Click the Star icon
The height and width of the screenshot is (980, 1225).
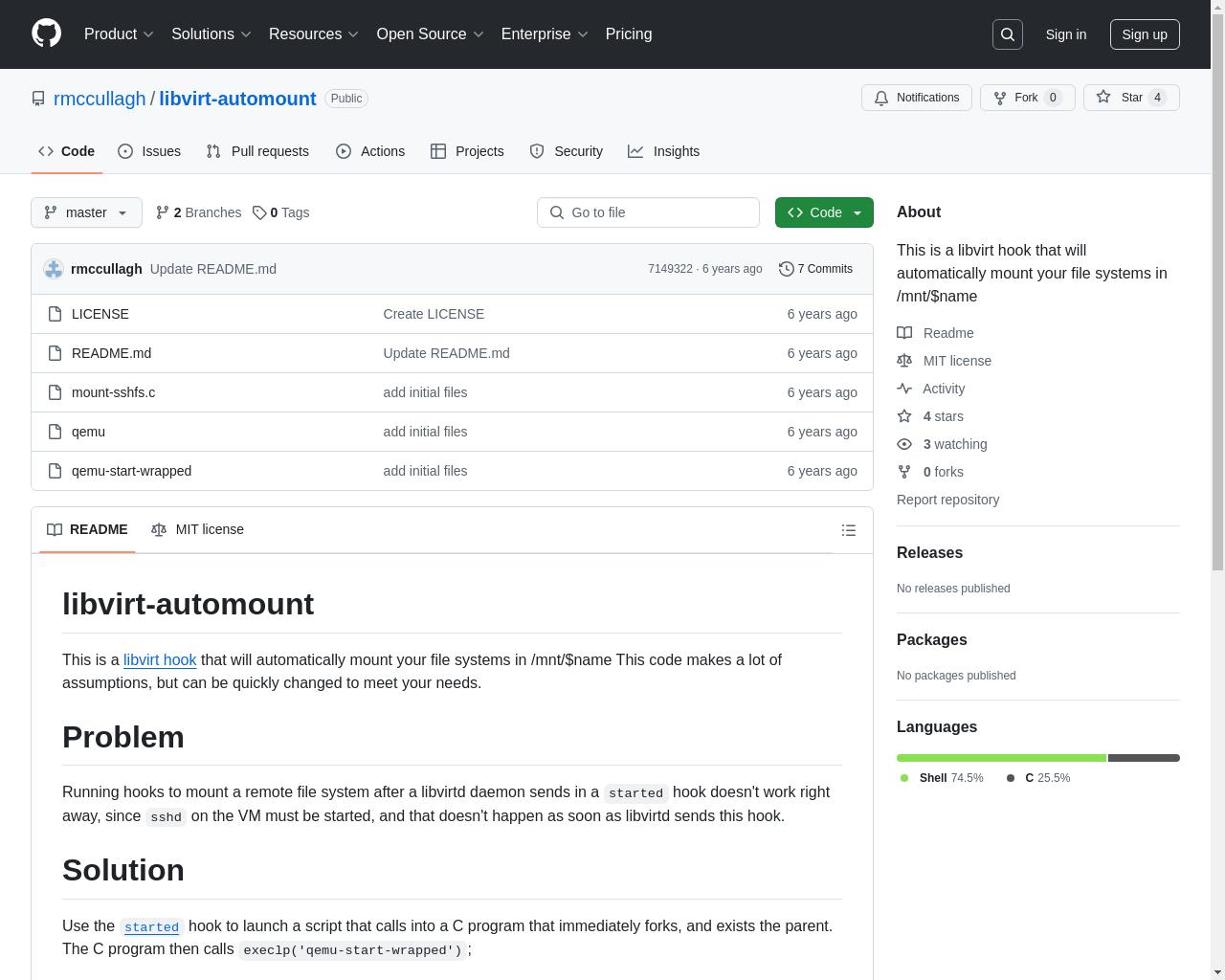click(x=1103, y=98)
